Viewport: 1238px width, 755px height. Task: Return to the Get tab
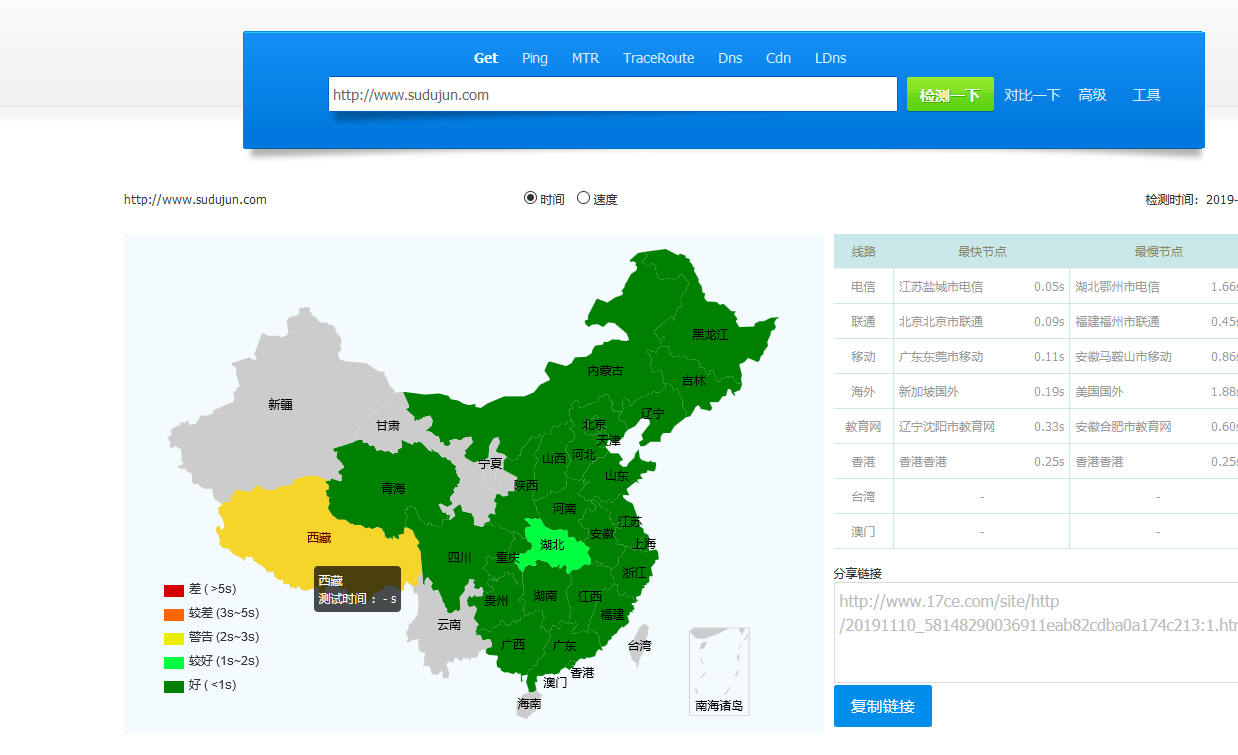485,58
